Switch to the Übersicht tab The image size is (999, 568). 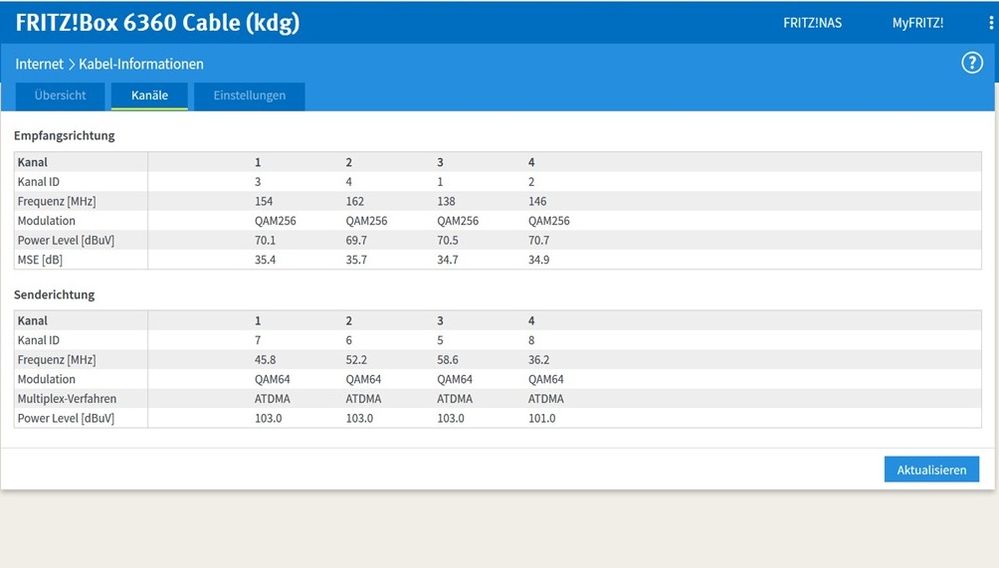[60, 96]
